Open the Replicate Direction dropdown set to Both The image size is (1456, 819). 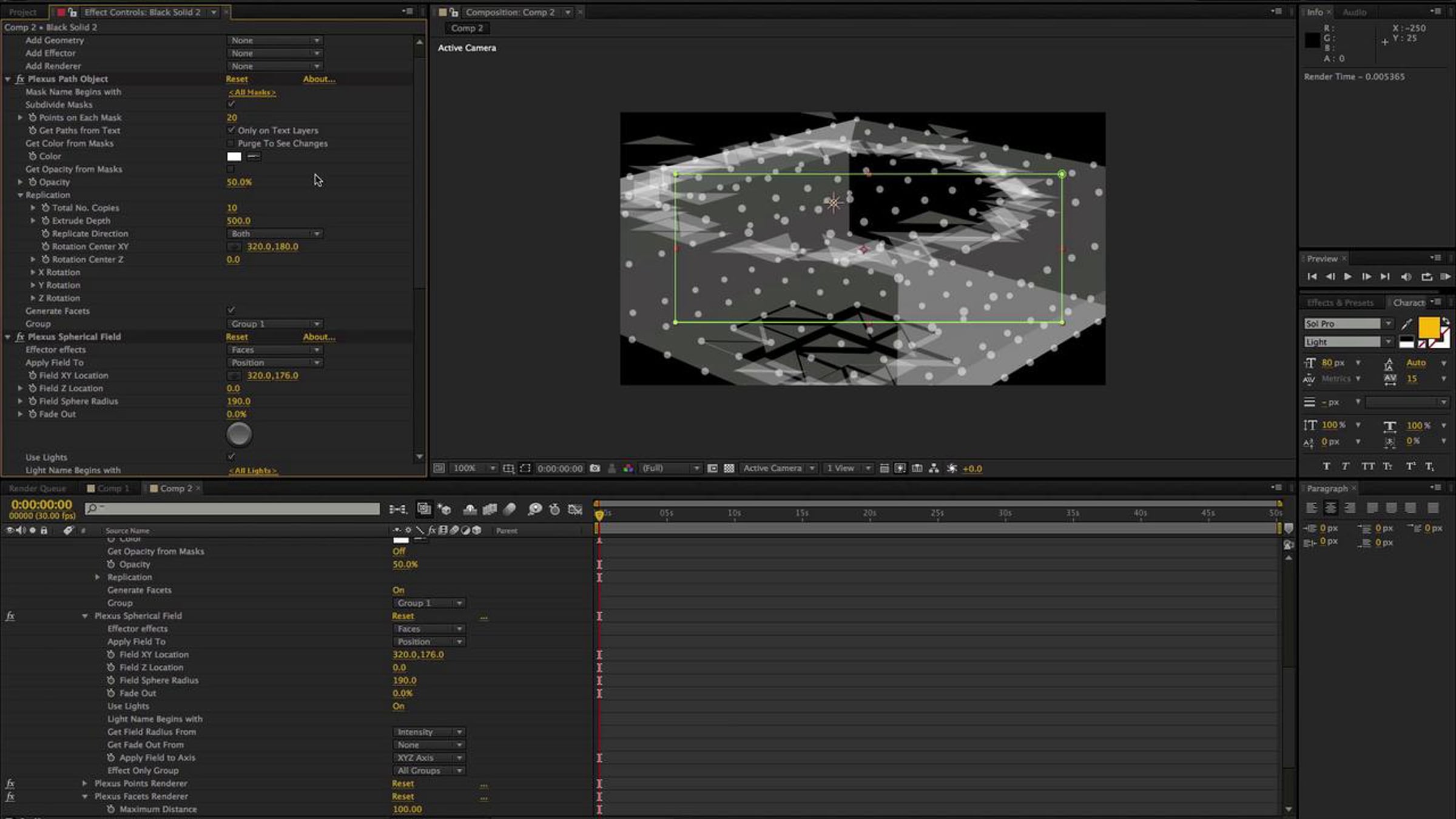click(275, 234)
